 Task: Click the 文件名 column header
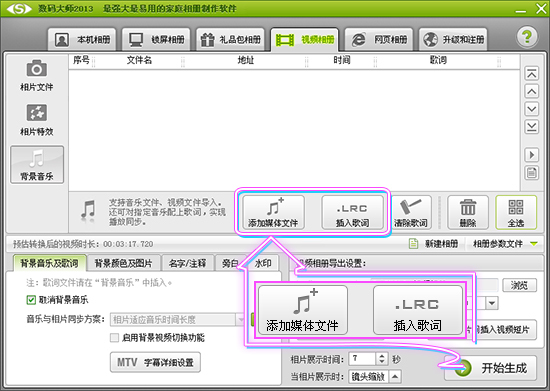click(139, 60)
